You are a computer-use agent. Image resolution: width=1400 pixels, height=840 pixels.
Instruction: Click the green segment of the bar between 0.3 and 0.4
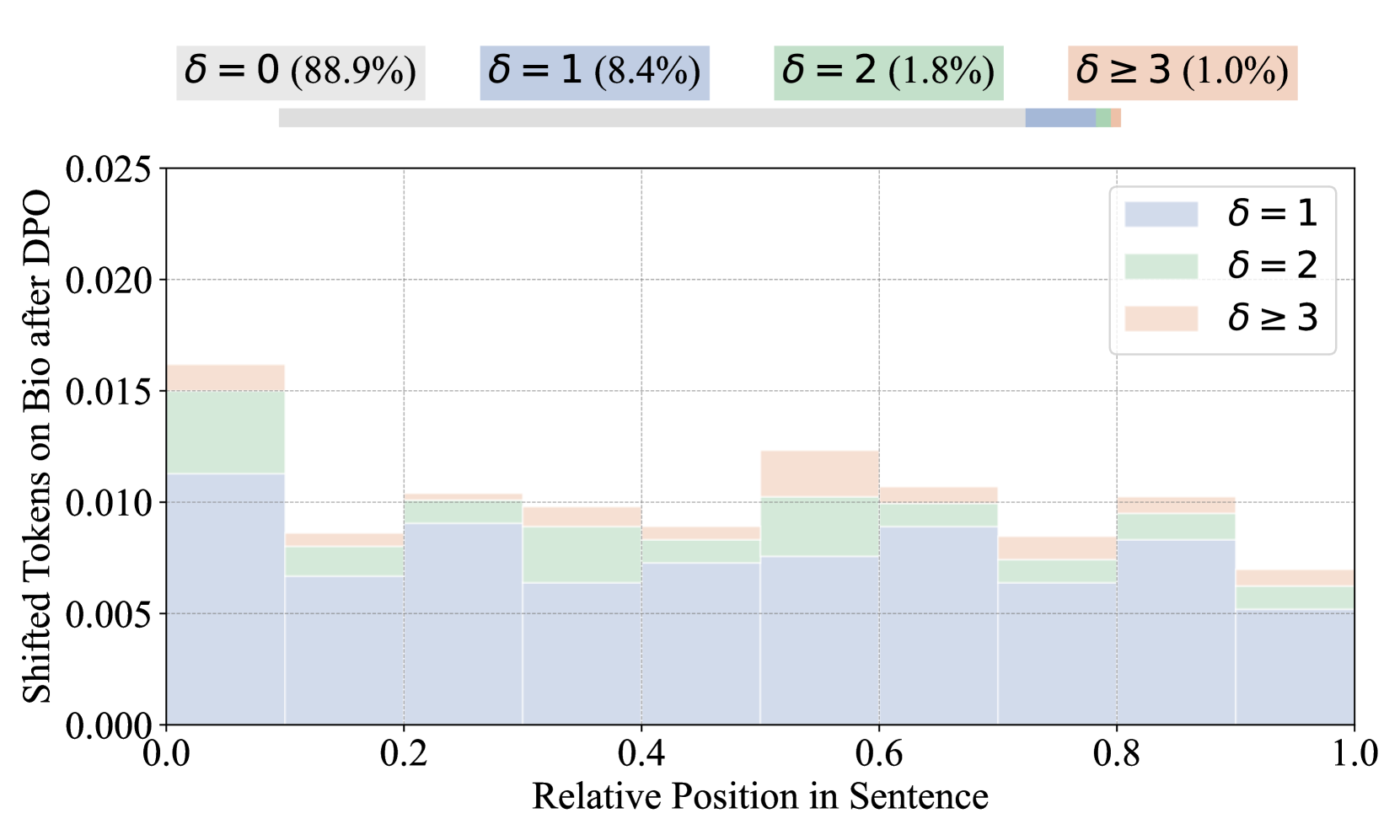click(x=582, y=554)
